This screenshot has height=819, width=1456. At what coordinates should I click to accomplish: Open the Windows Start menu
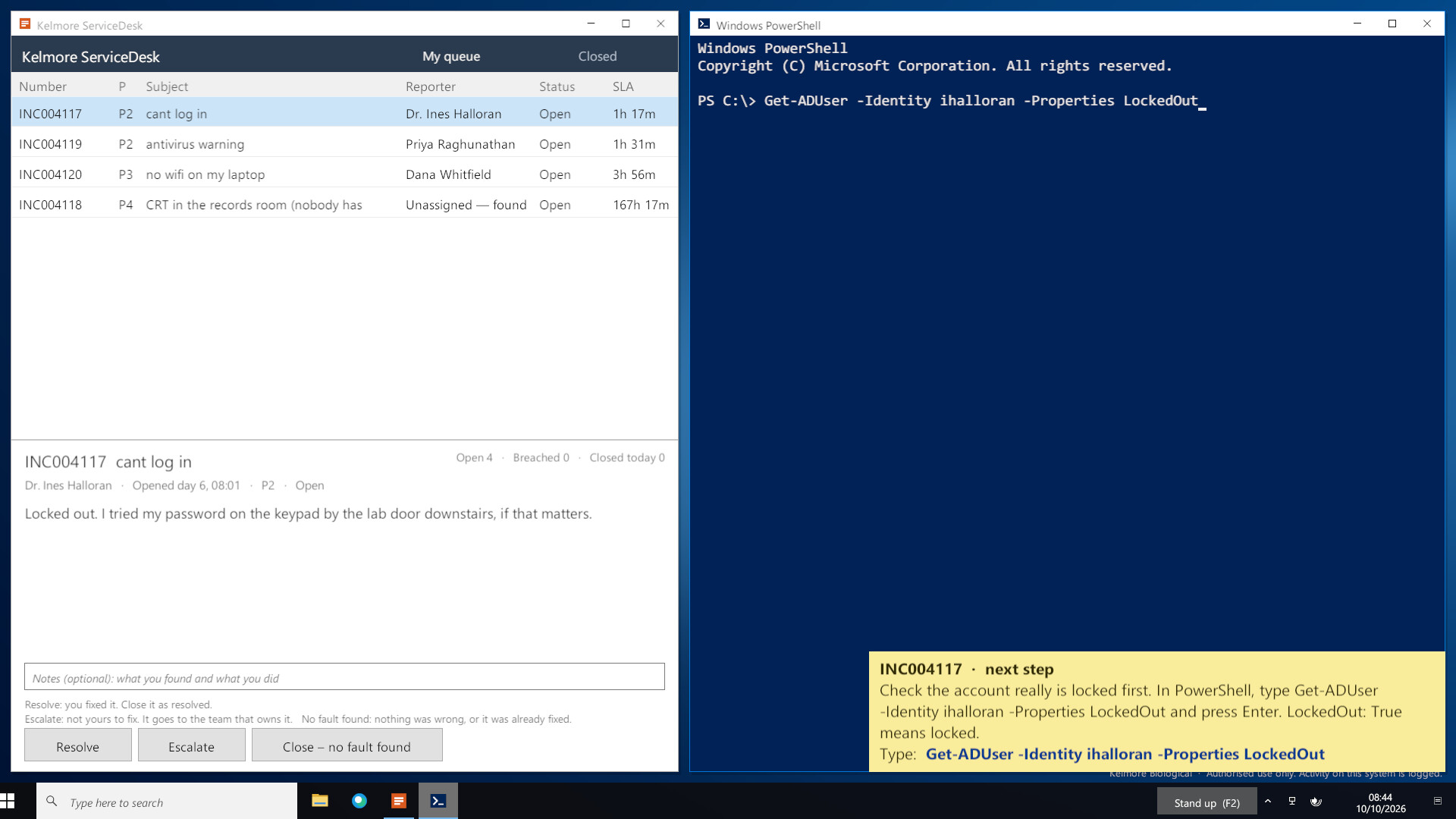[x=8, y=801]
